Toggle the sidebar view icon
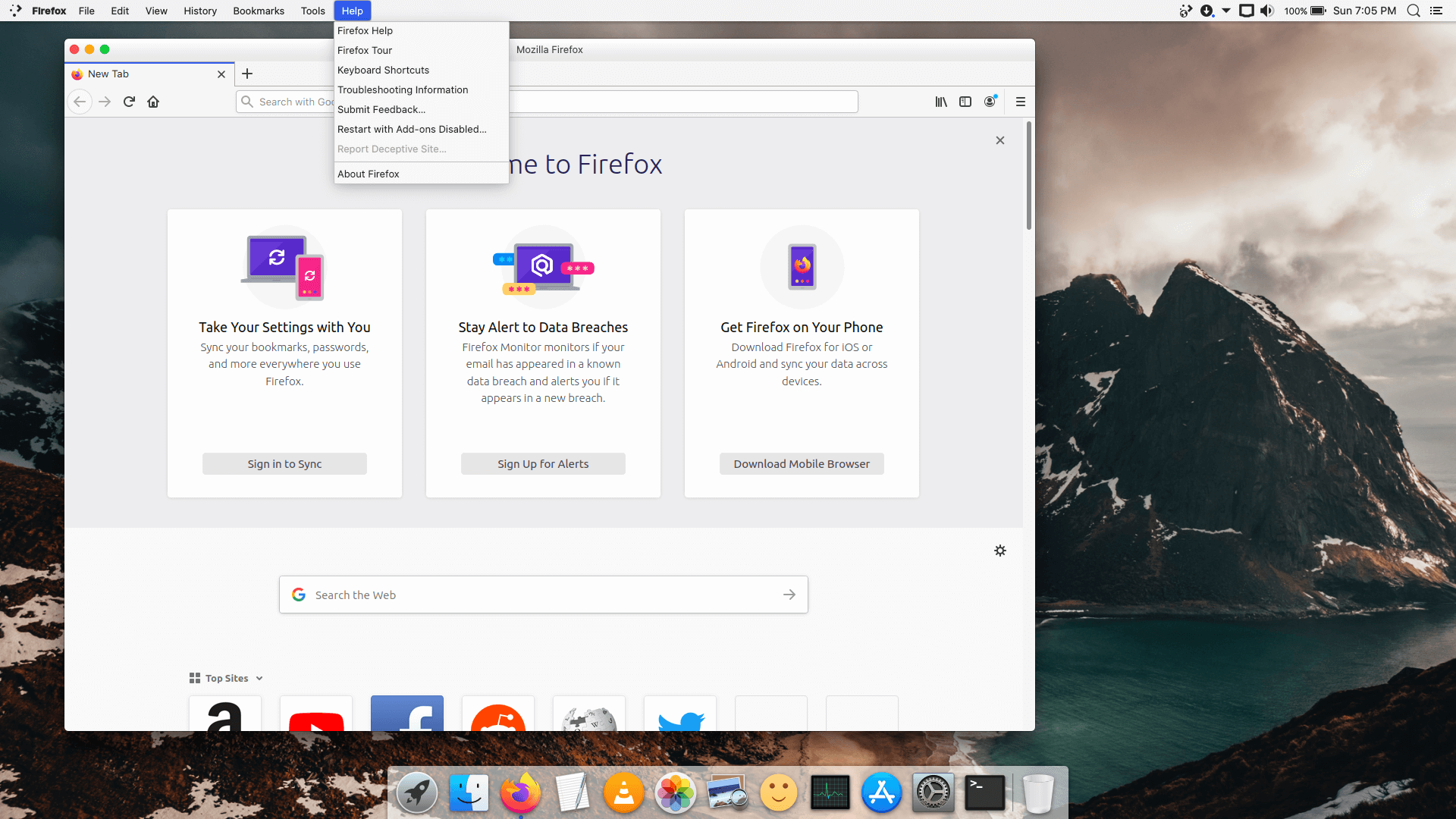The width and height of the screenshot is (1456, 819). tap(965, 102)
